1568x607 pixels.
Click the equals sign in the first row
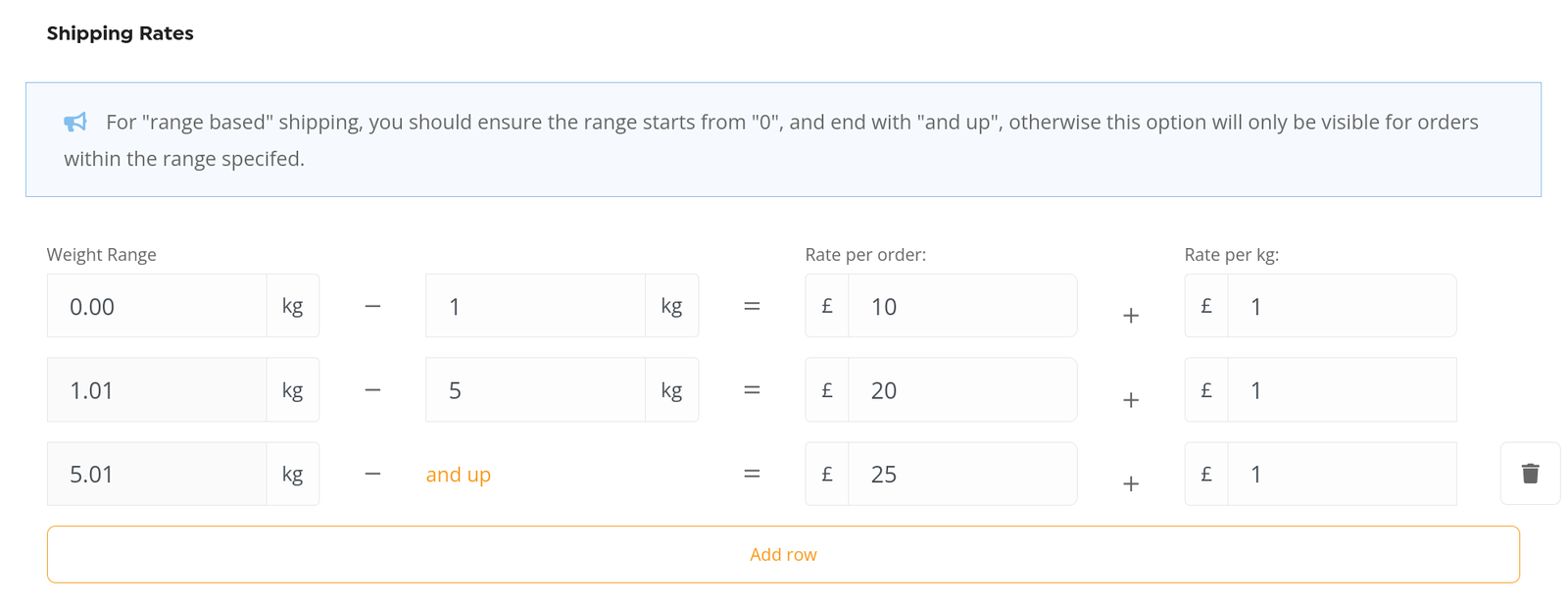pos(752,306)
